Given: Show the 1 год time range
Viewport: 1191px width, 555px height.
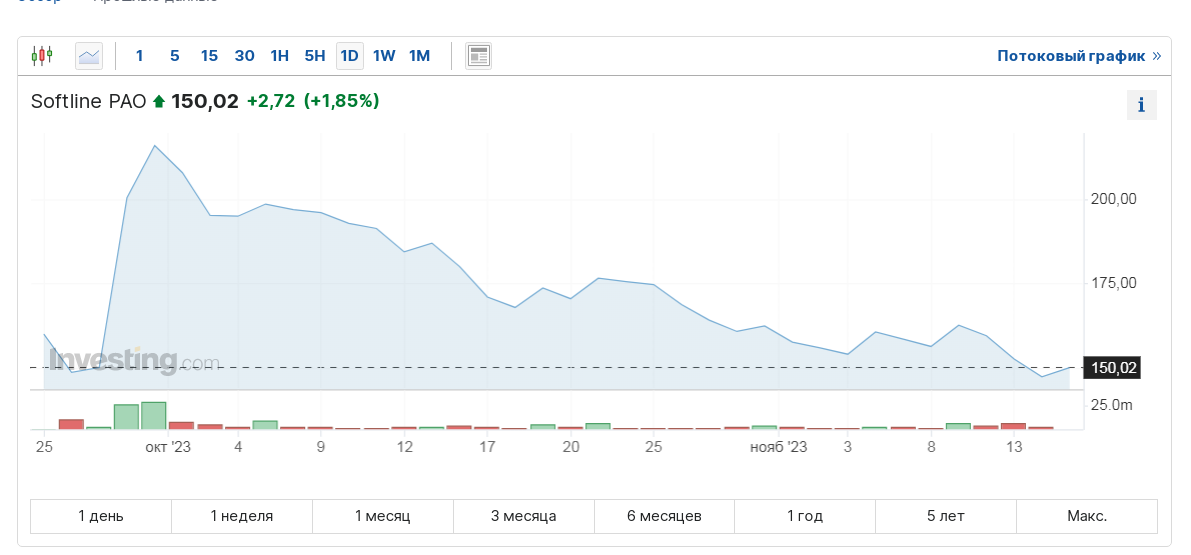Looking at the screenshot, I should pos(805,516).
